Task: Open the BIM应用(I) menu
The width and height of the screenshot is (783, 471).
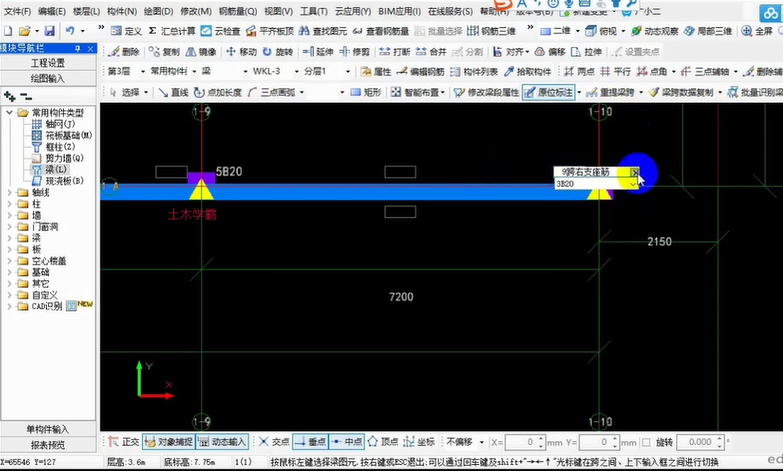Action: point(399,11)
